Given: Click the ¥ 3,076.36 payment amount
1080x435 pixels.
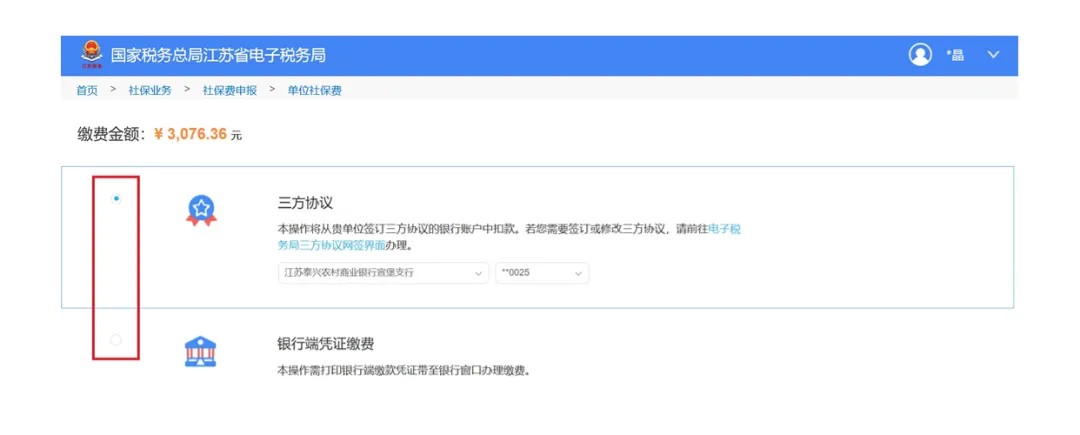Looking at the screenshot, I should click(190, 134).
